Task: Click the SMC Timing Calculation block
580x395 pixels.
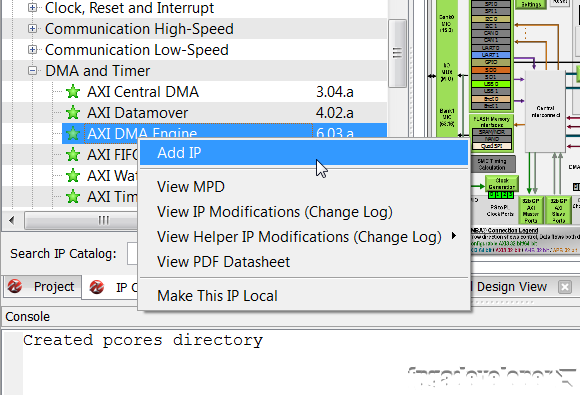Action: (492, 164)
